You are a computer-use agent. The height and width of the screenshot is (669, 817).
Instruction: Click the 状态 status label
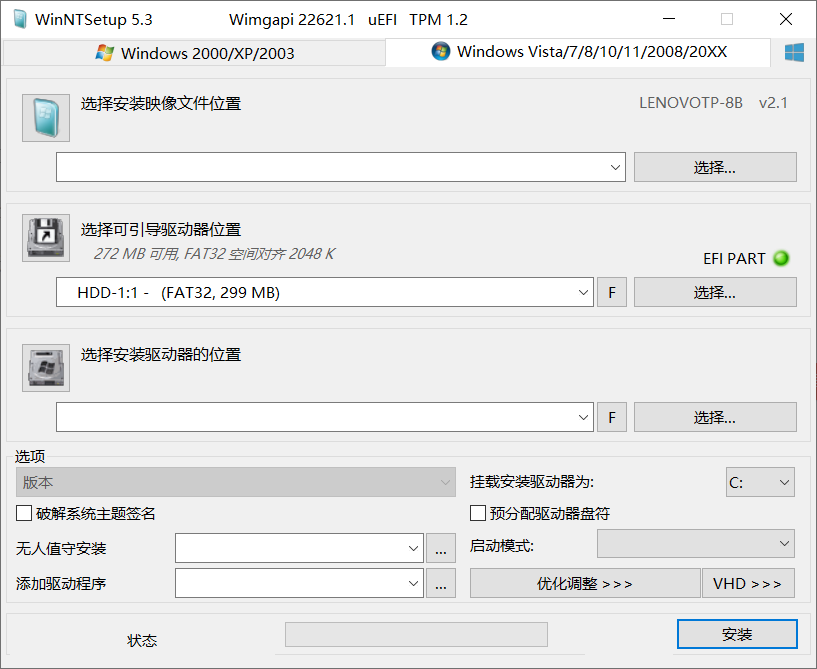(x=142, y=640)
